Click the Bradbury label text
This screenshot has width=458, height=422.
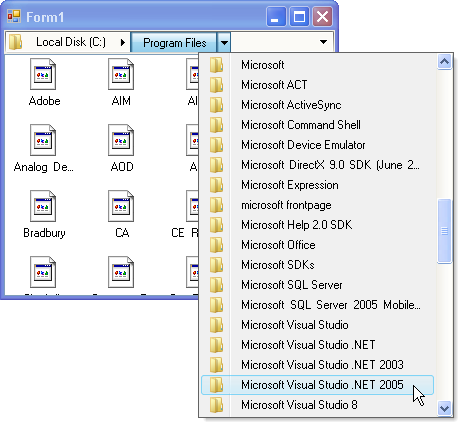point(44,233)
